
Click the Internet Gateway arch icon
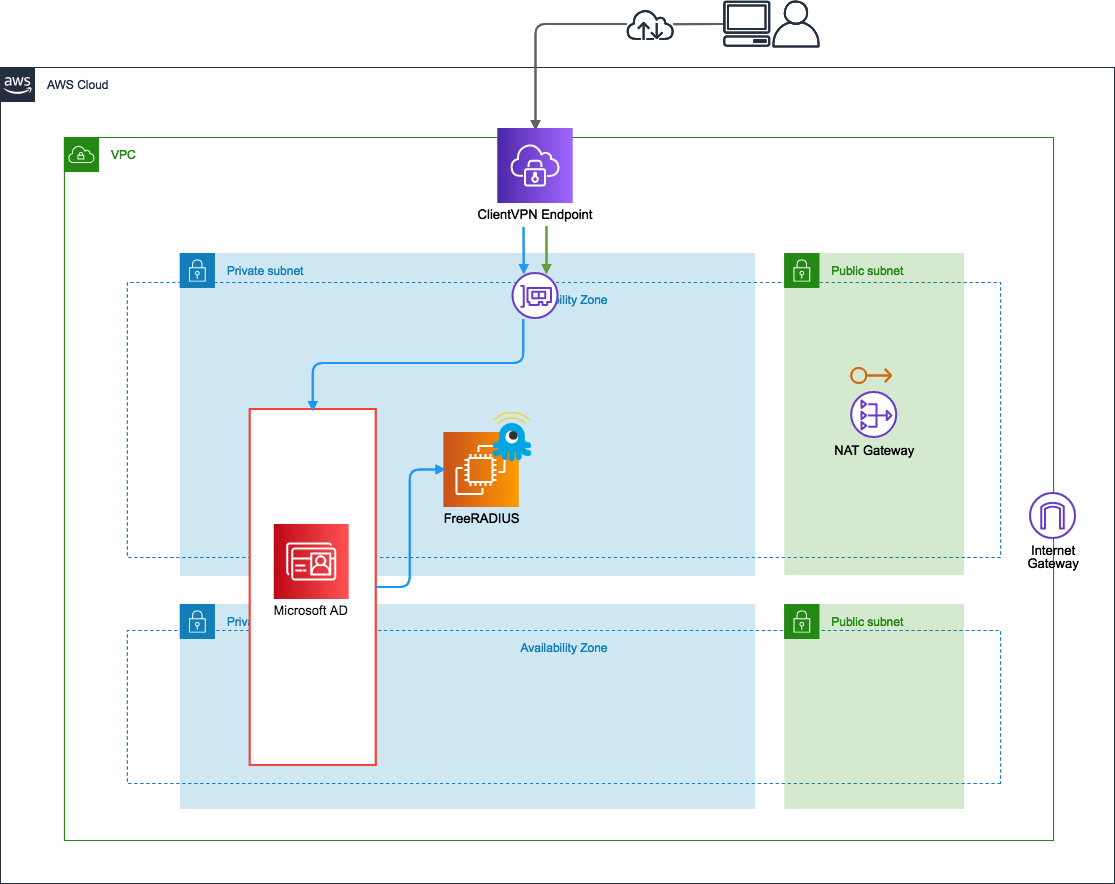(1052, 516)
